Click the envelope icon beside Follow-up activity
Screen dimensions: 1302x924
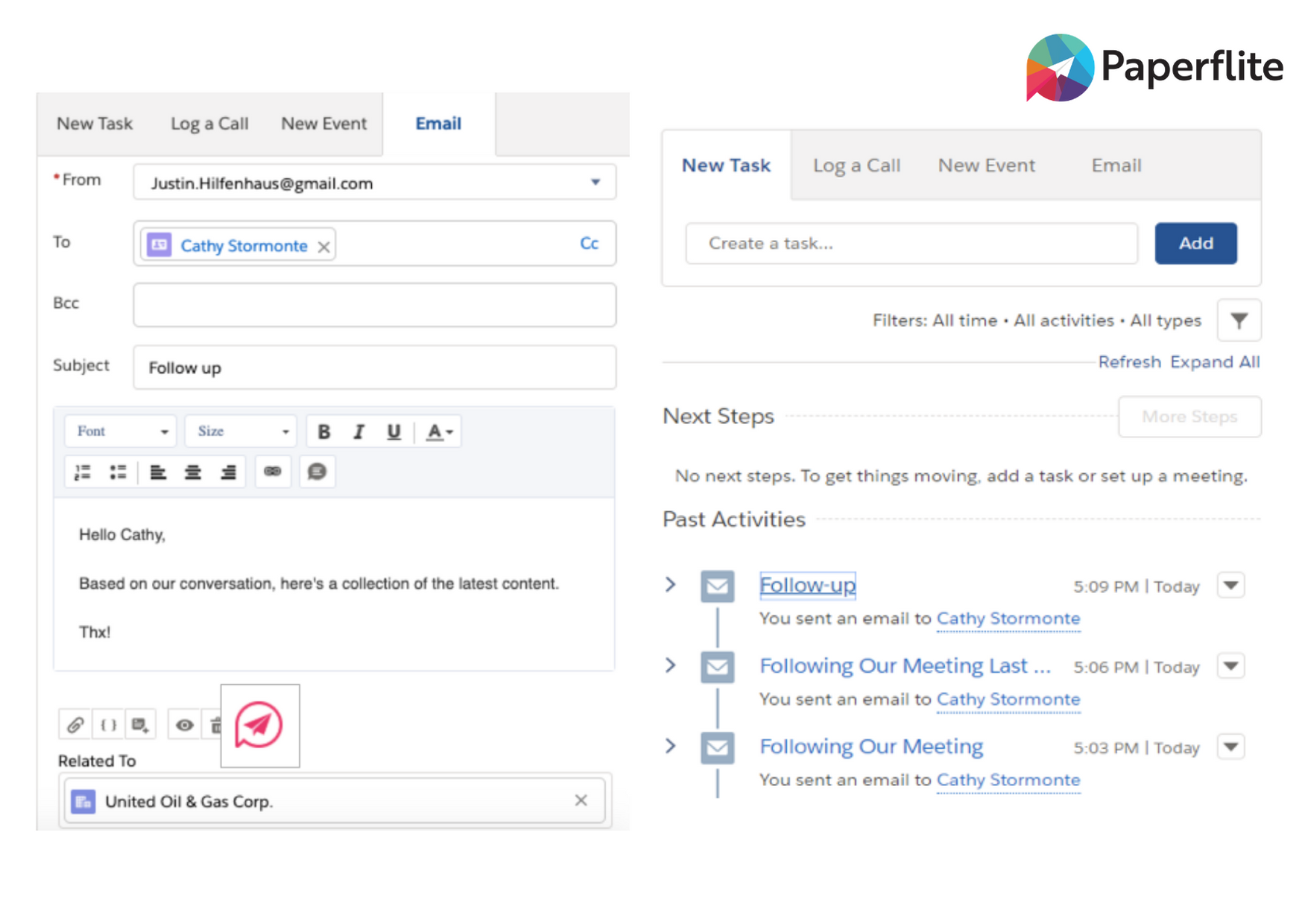(717, 586)
